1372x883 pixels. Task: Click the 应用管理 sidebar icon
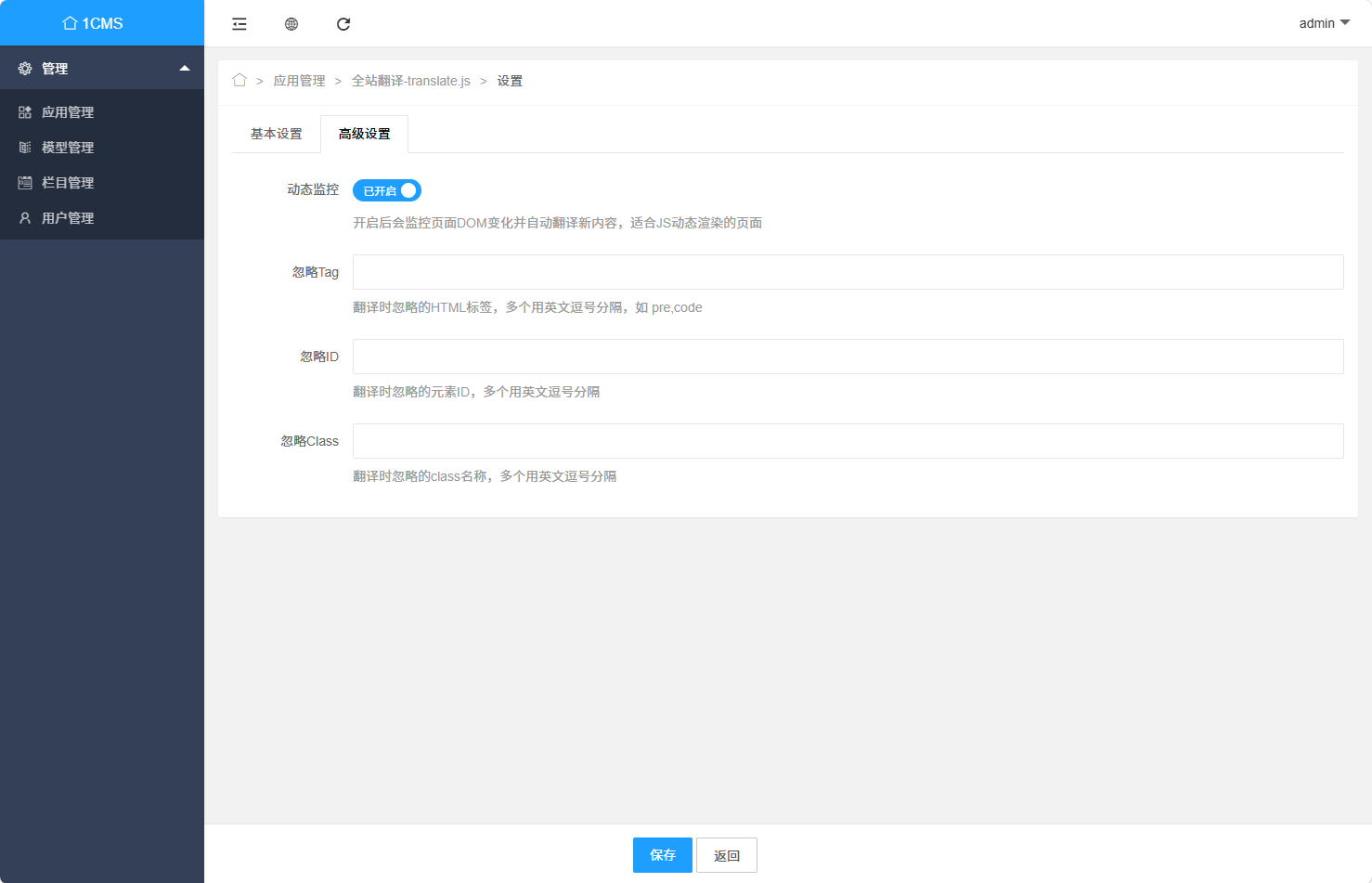click(25, 112)
